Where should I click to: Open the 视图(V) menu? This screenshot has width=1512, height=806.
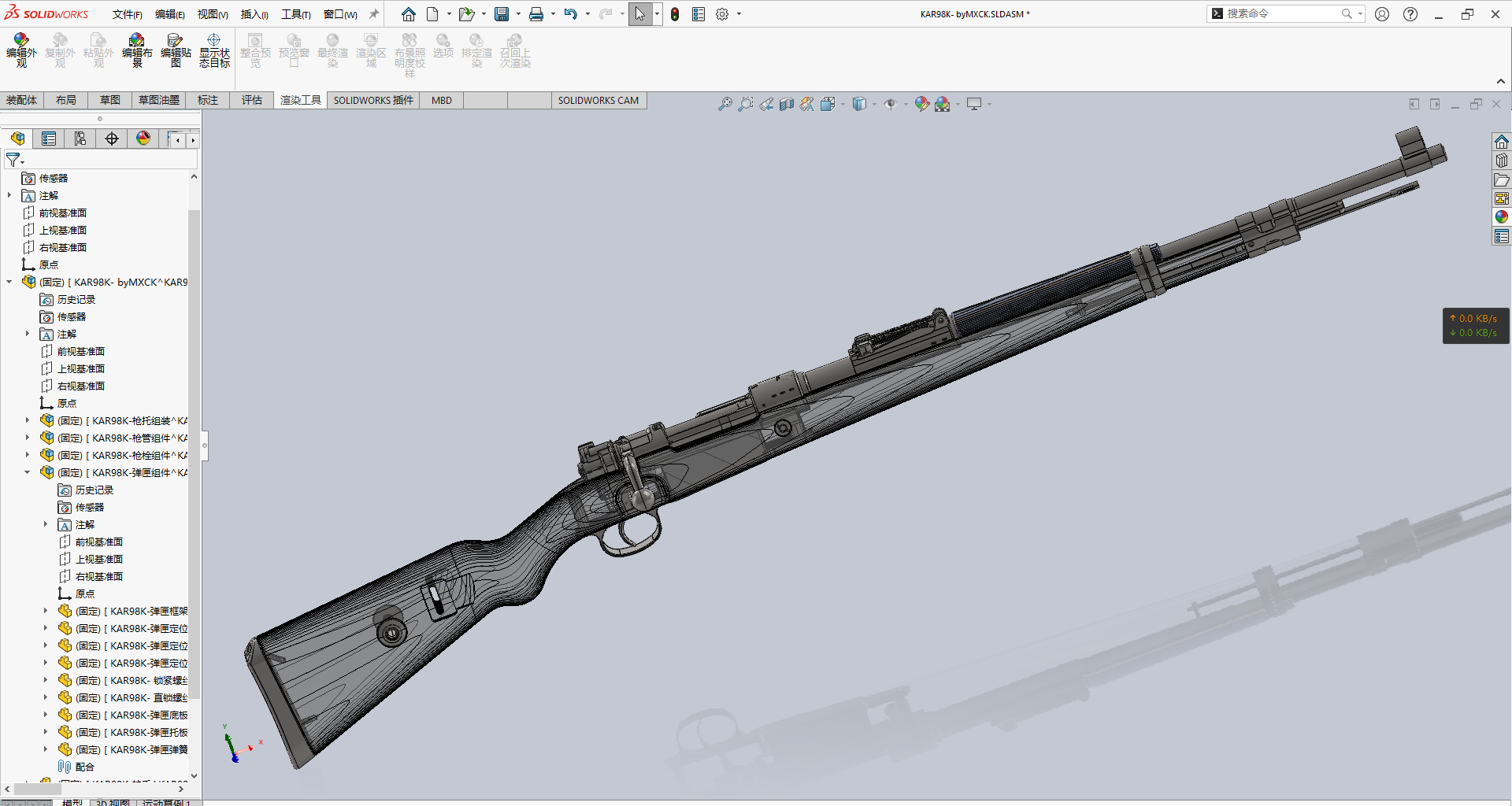point(213,14)
